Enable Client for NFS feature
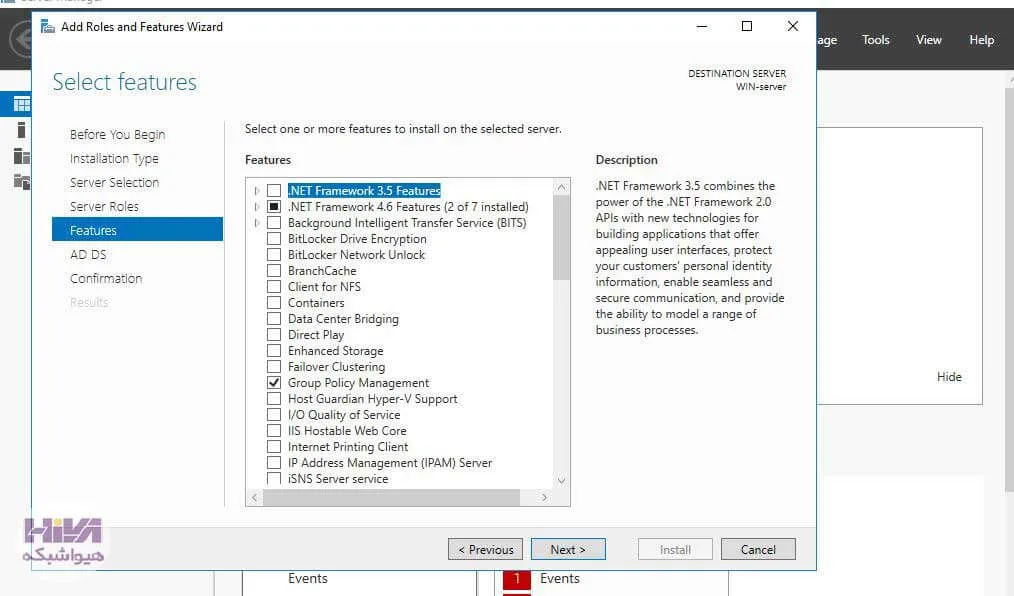1014x596 pixels. pos(274,286)
